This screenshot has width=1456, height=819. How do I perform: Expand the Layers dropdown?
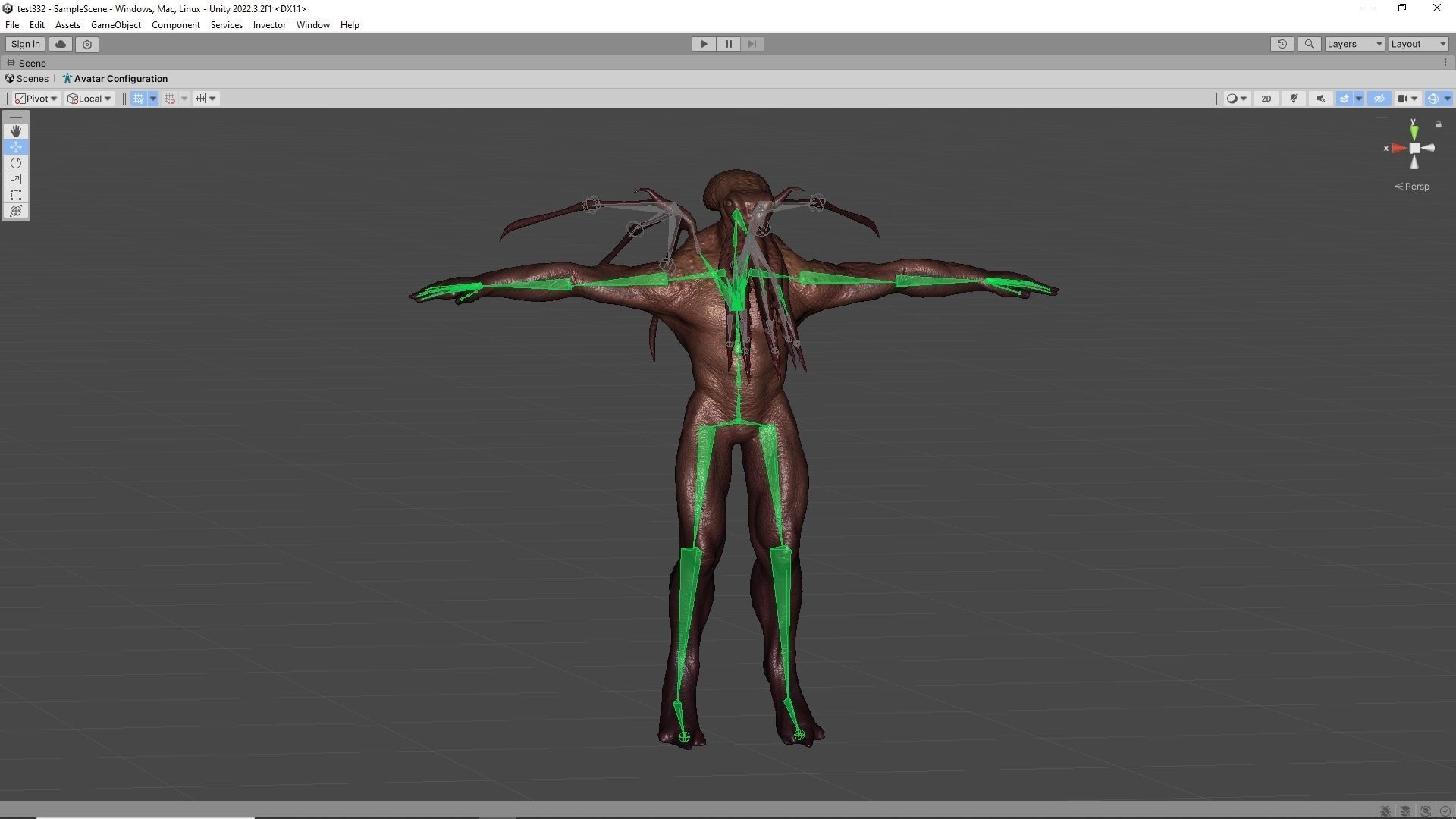click(1354, 44)
